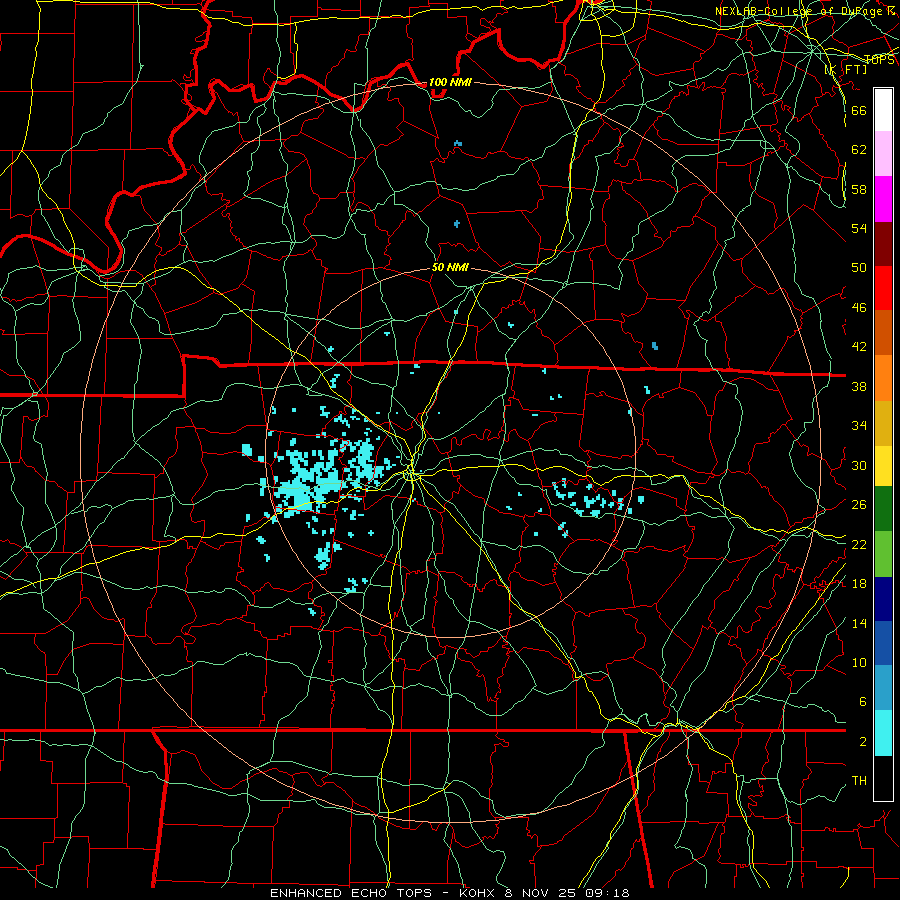Click the legend scale value "10"
The image size is (900, 900).
click(859, 662)
